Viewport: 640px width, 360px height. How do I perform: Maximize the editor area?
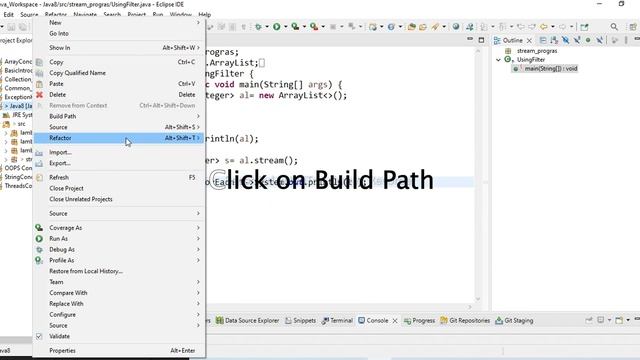point(481,40)
